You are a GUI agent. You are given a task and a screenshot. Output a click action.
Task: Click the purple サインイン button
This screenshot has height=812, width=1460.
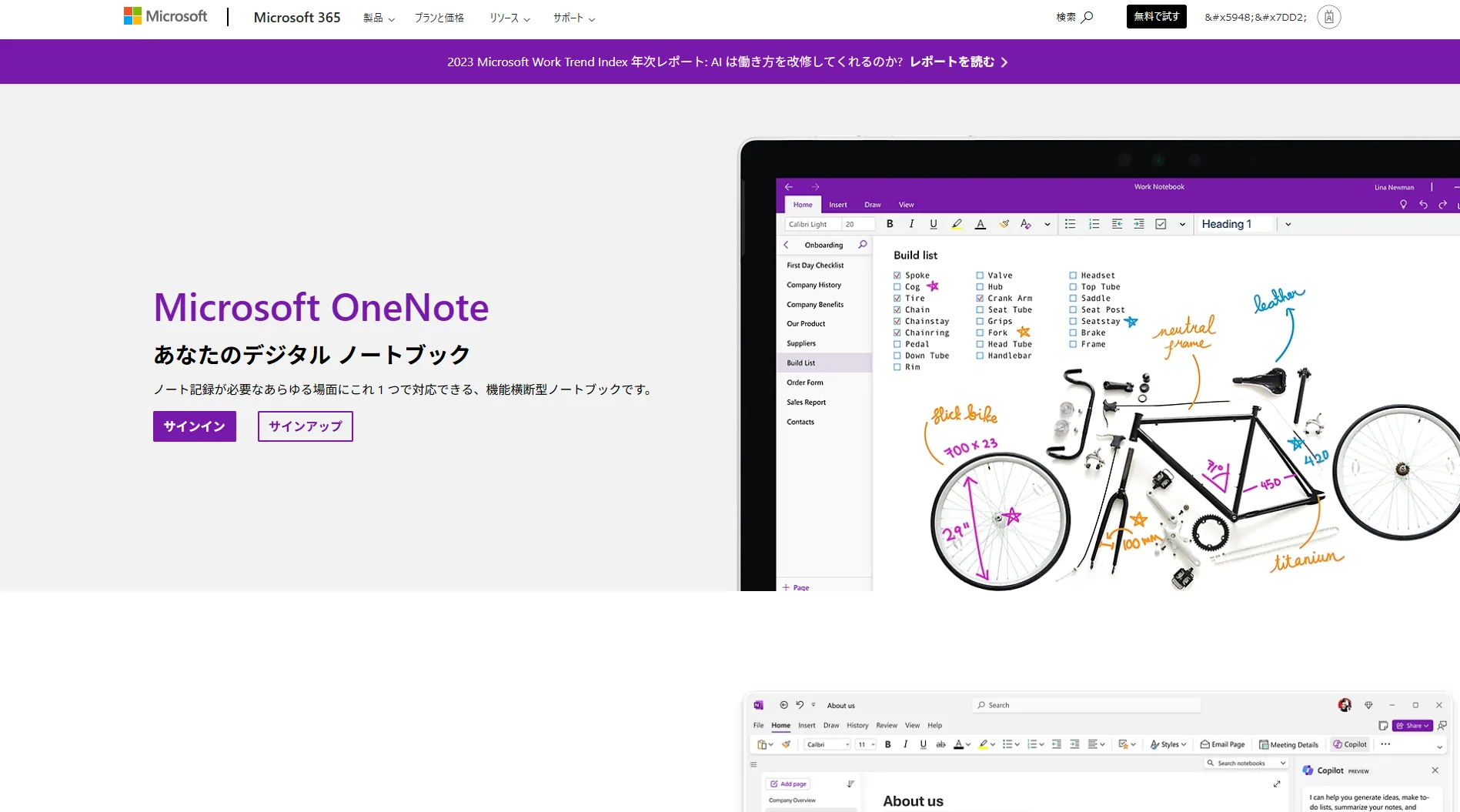click(x=195, y=426)
